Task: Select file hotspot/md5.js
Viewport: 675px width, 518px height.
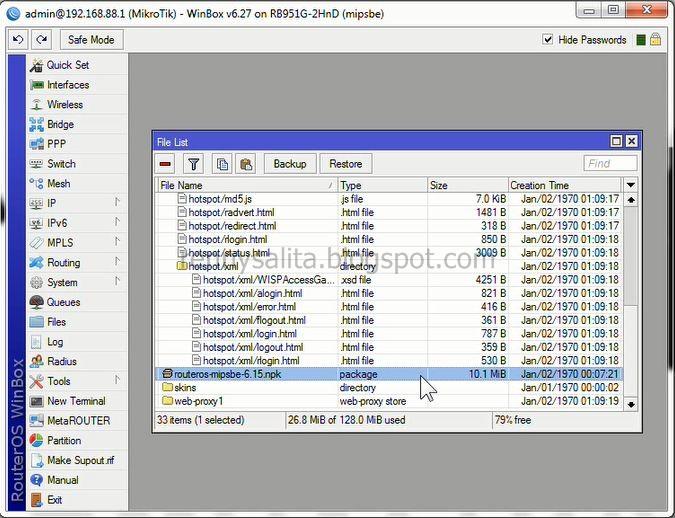Action: point(389,199)
